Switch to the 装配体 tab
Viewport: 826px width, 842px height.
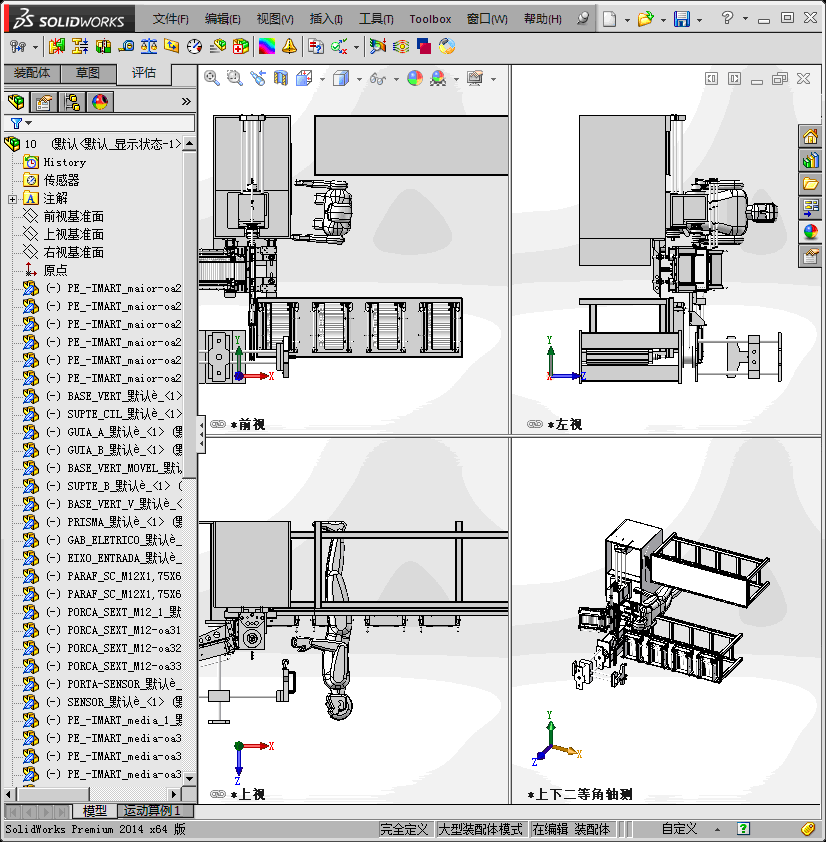pos(32,73)
